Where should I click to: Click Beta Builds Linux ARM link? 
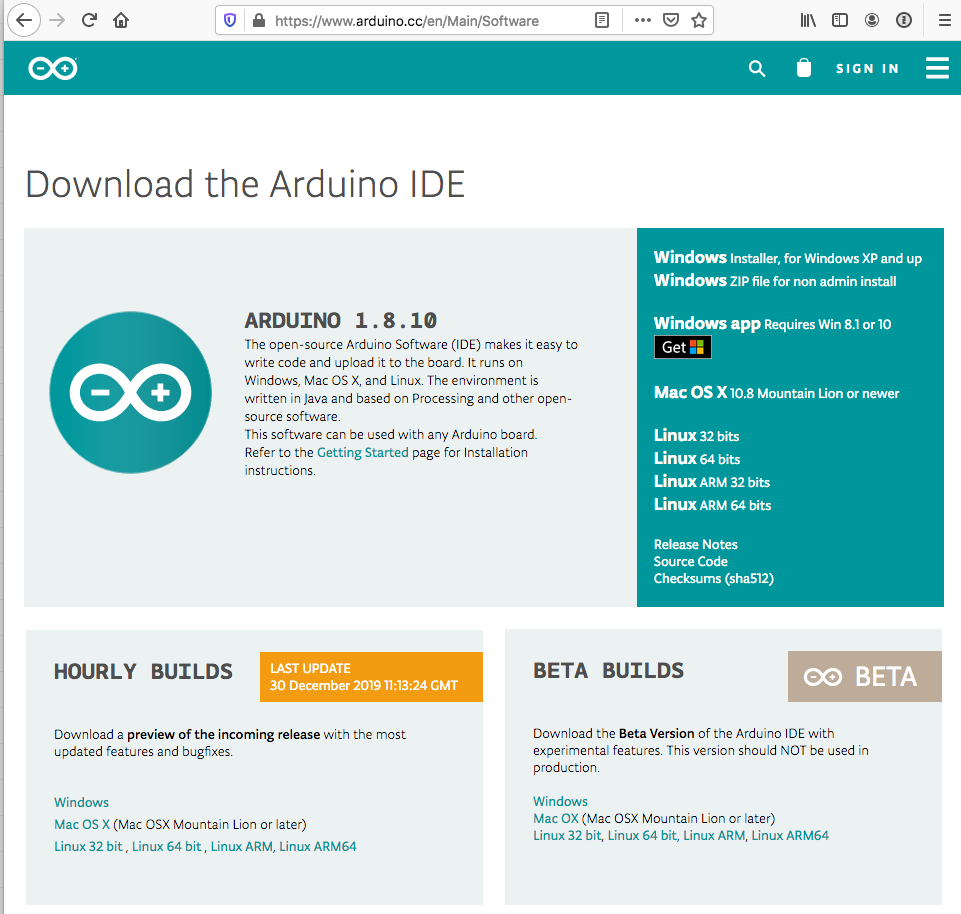click(x=714, y=836)
